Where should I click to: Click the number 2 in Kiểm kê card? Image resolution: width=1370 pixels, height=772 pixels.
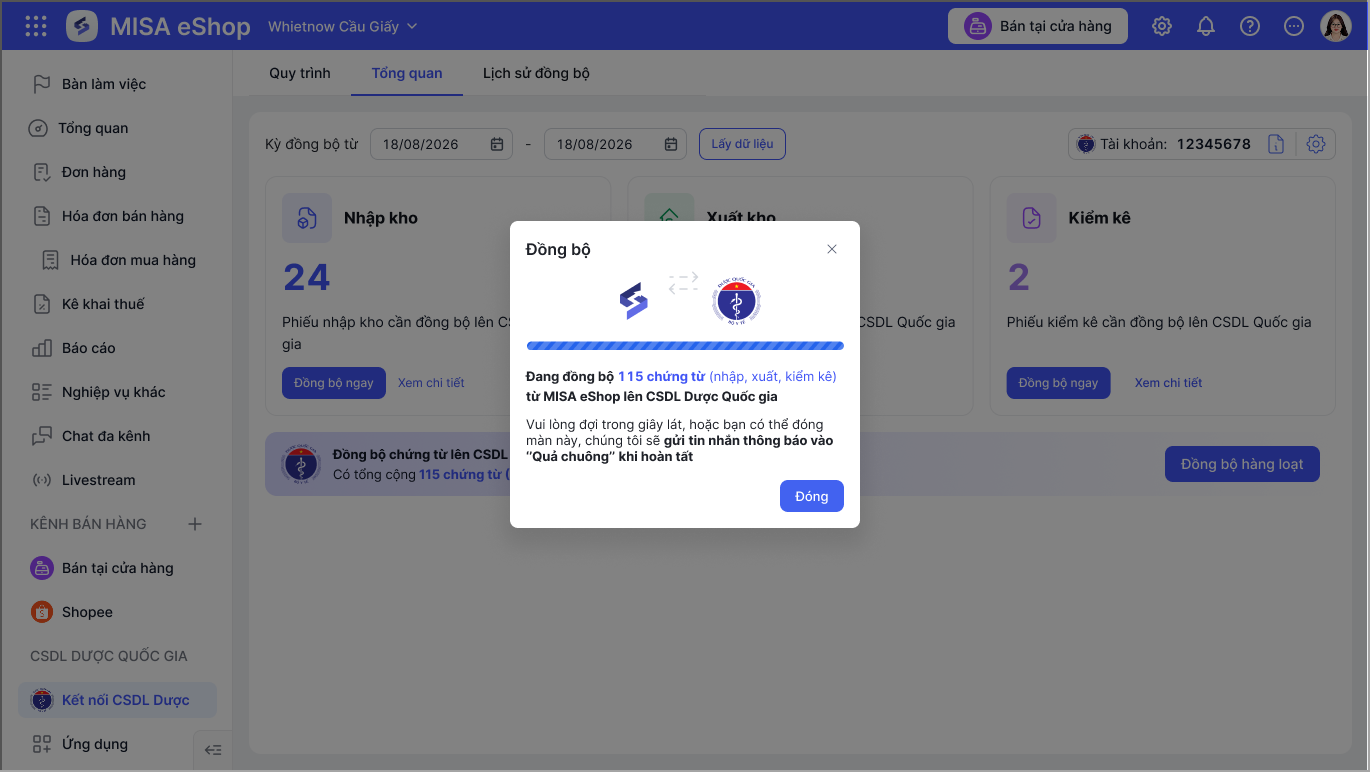[1018, 277]
